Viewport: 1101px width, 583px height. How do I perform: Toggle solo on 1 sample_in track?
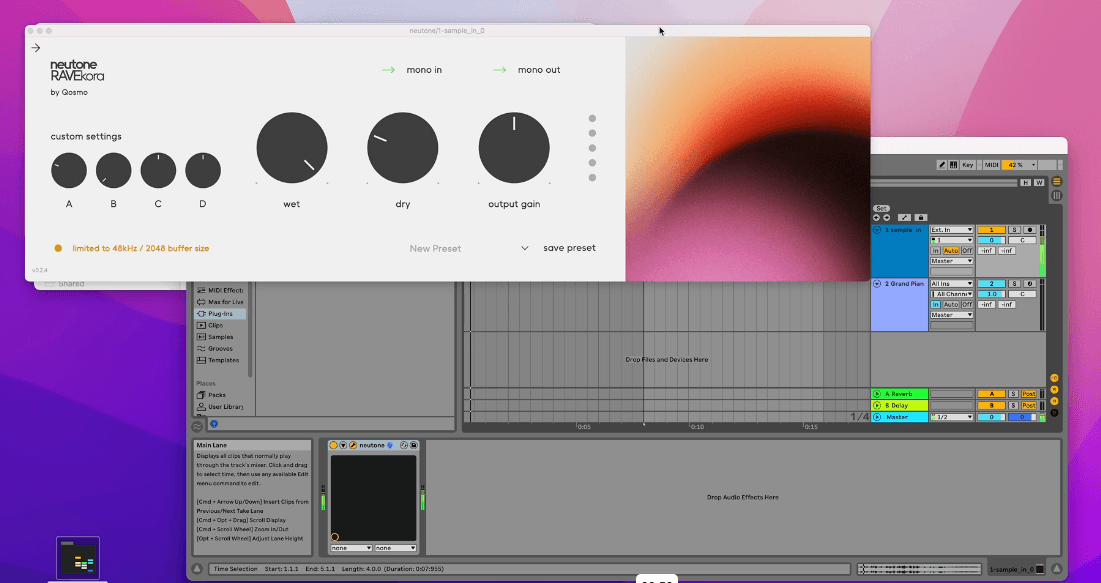pyautogui.click(x=1014, y=230)
